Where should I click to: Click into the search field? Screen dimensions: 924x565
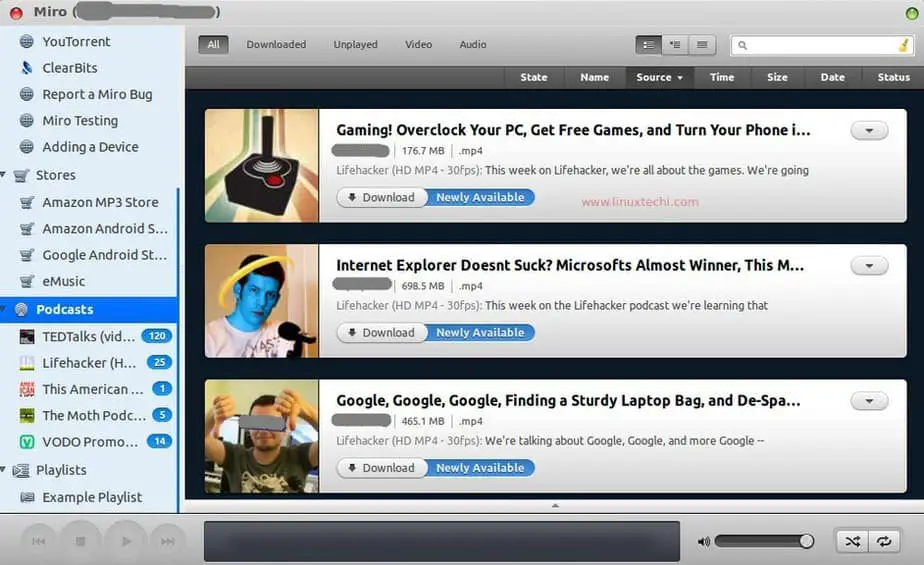point(821,45)
